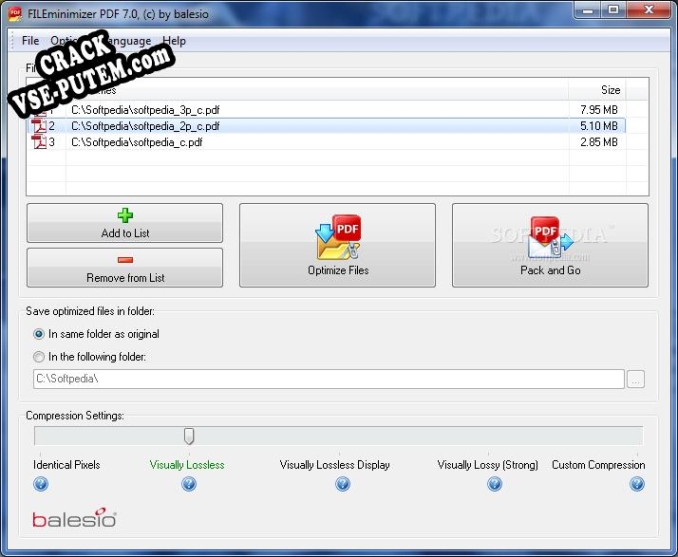
Task: Open the Help menu
Action: [x=174, y=41]
